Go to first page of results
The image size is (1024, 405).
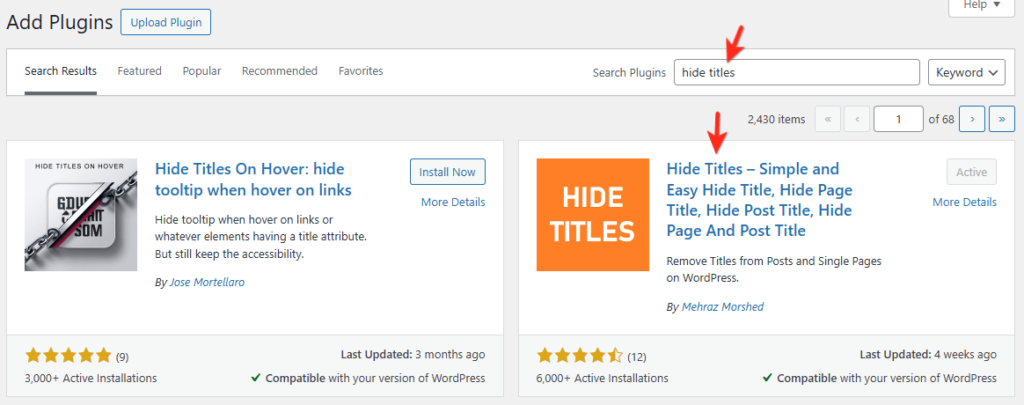click(827, 119)
